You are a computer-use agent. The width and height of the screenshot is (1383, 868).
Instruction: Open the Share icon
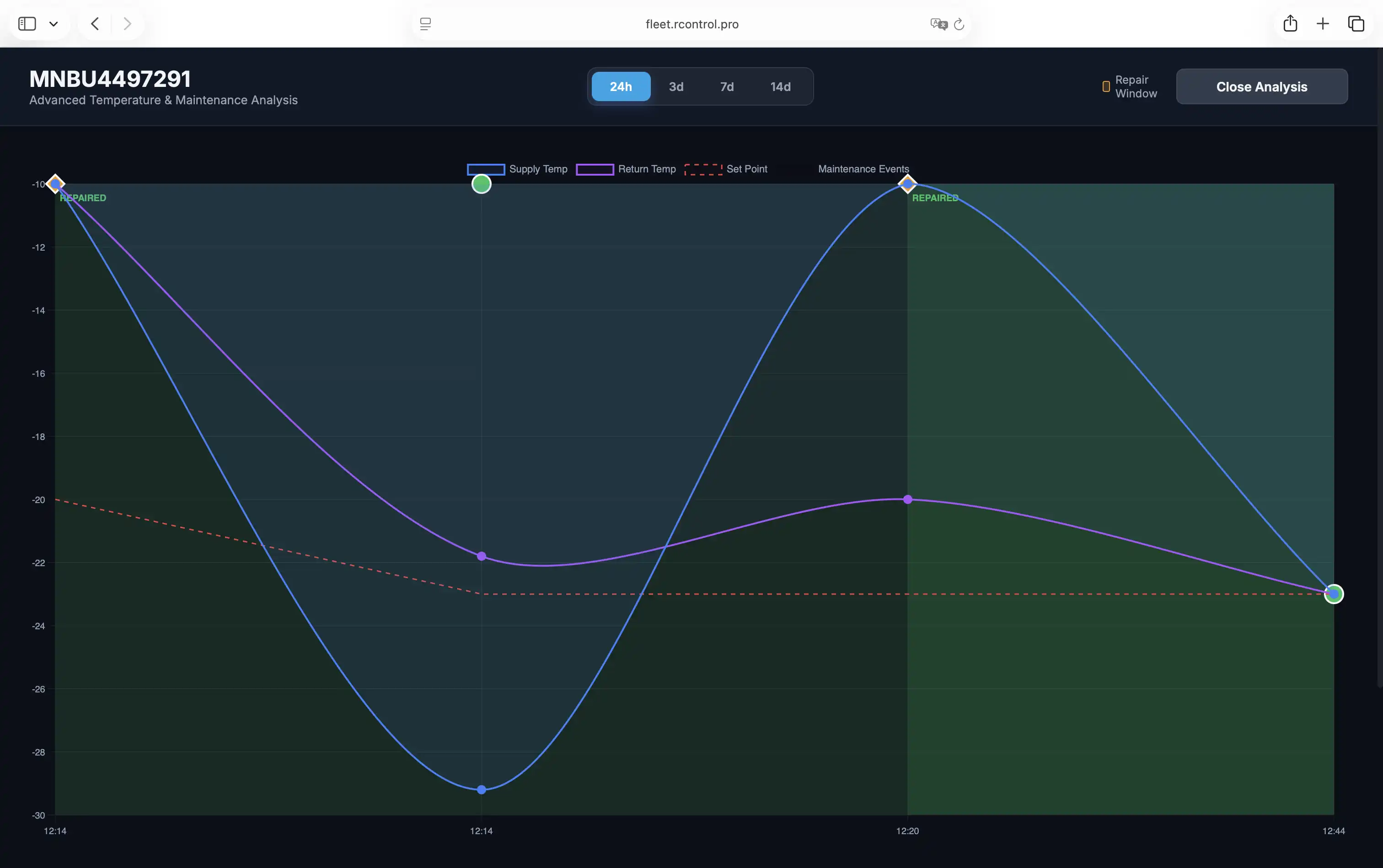pos(1290,23)
